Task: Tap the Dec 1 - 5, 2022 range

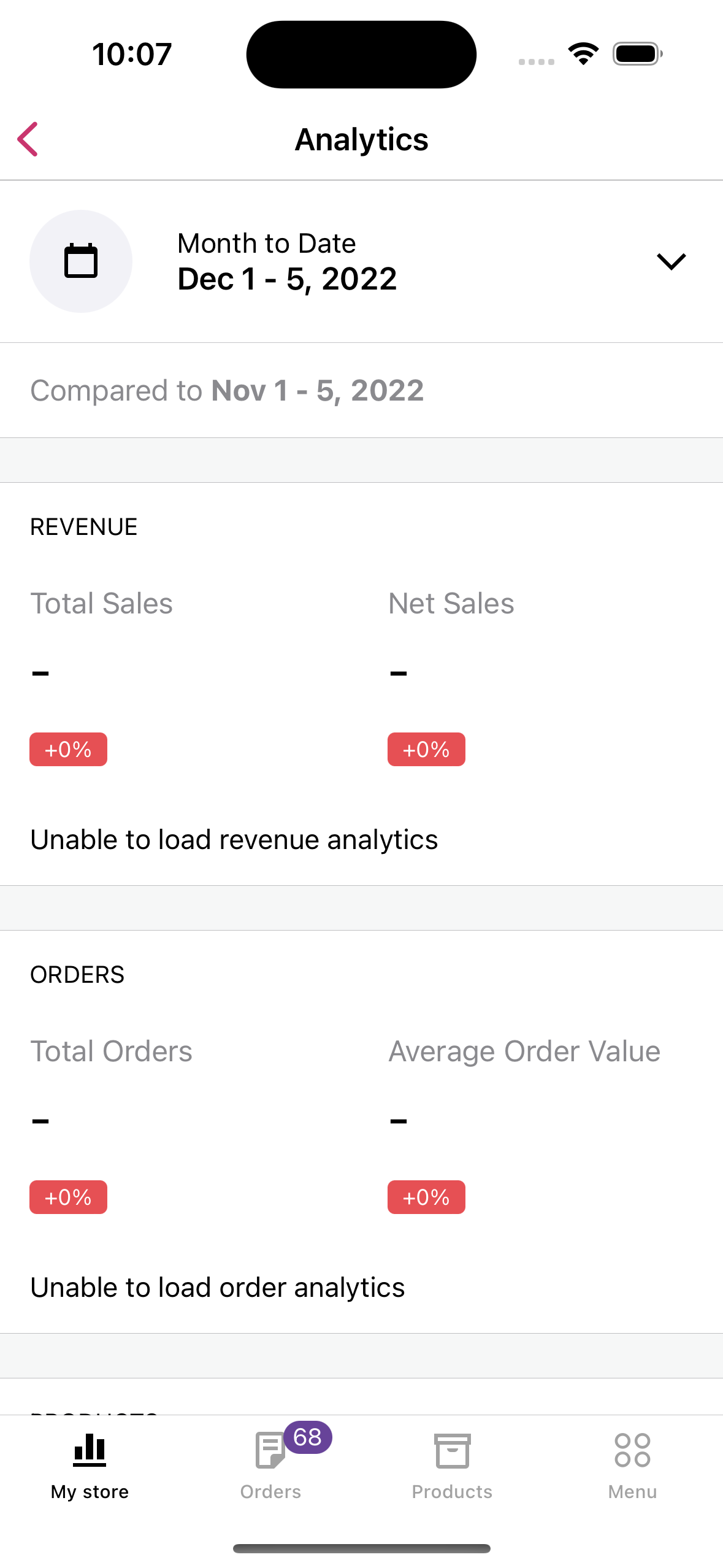Action: point(287,279)
